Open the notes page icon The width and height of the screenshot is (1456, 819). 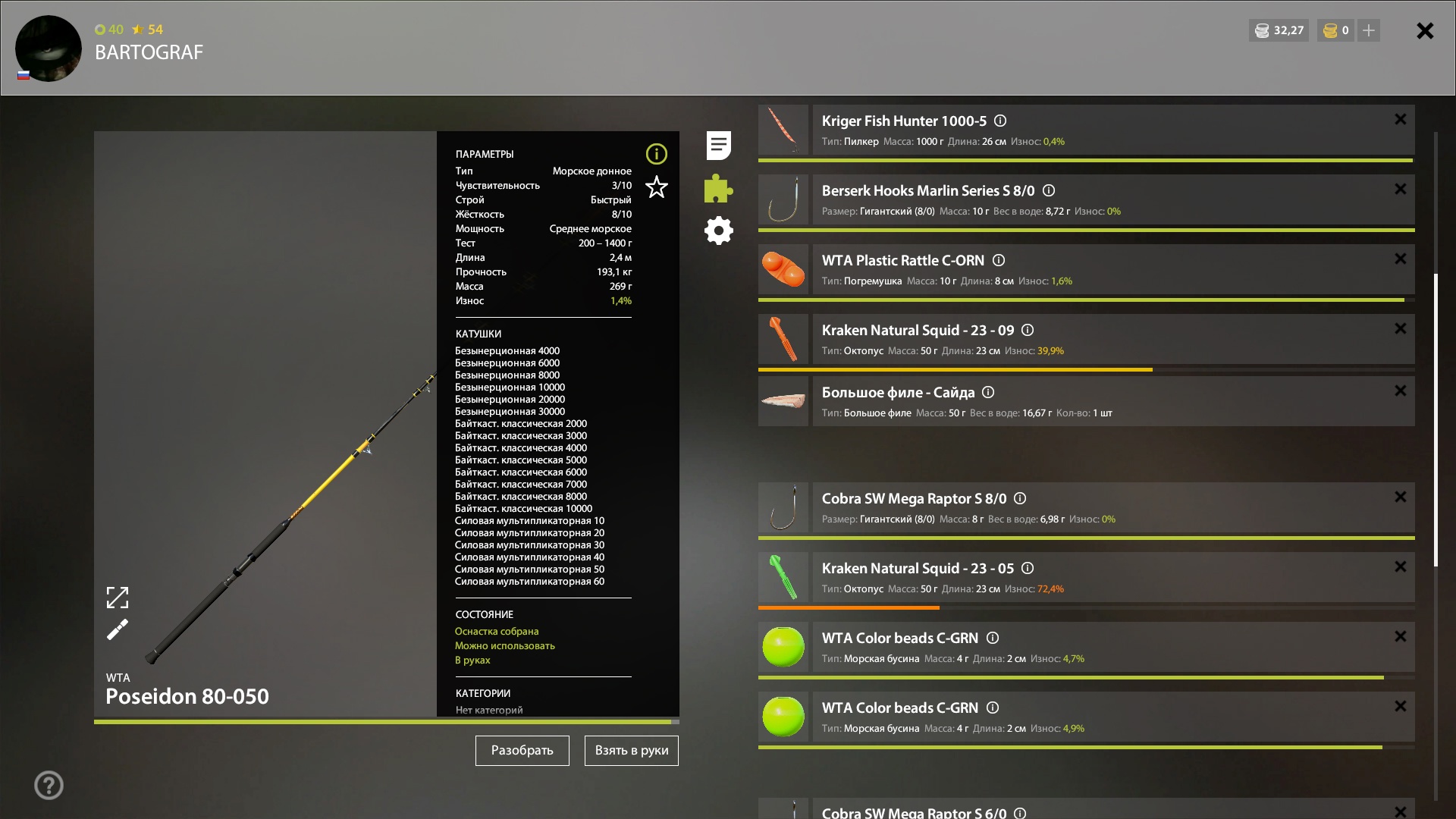coord(719,145)
